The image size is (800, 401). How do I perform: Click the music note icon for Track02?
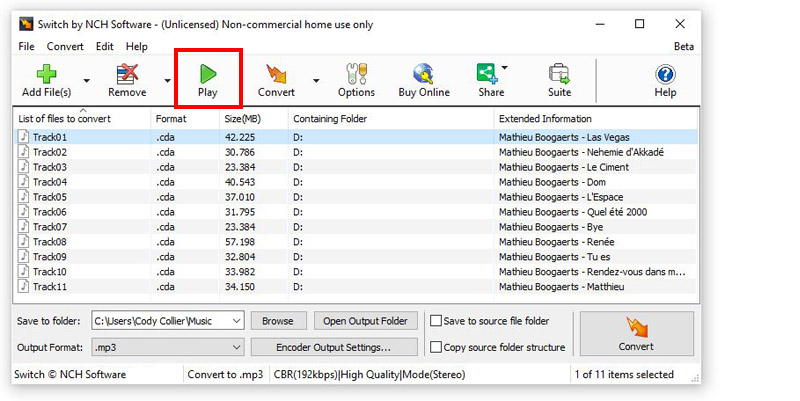[x=23, y=152]
